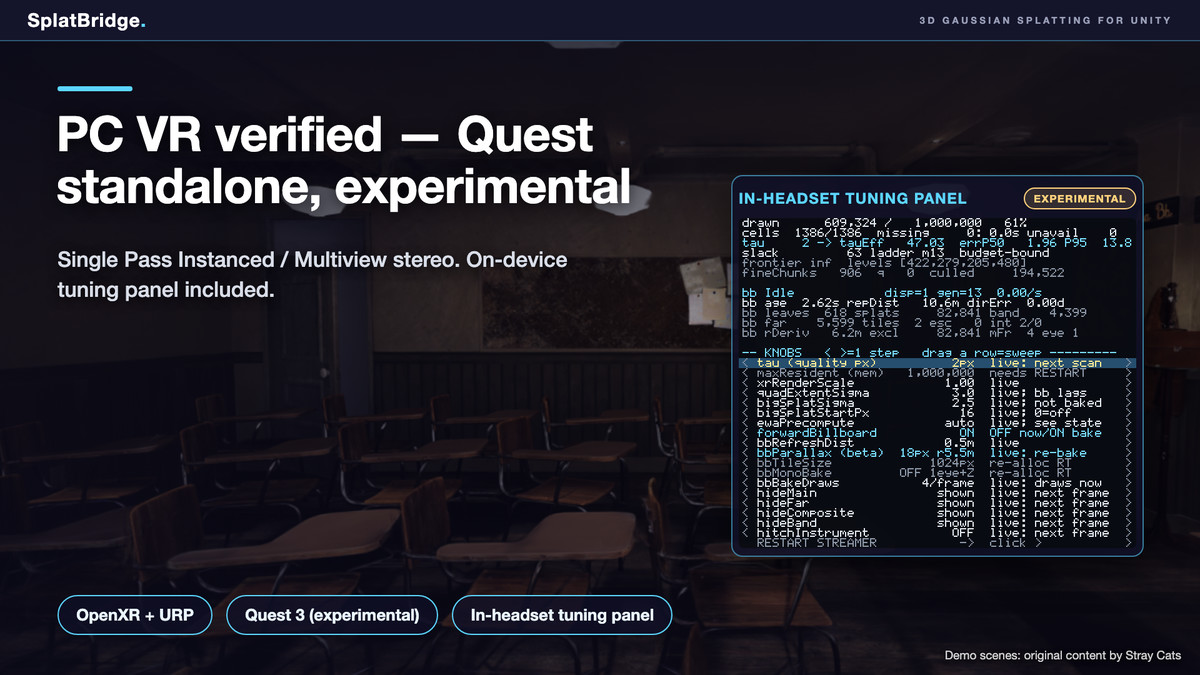Decrease xrRenderScale with its left arrow
This screenshot has width=1200, height=675.
[x=745, y=383]
